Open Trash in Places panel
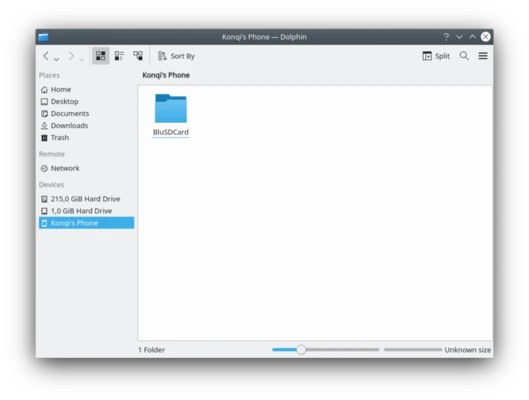 coord(86,138)
